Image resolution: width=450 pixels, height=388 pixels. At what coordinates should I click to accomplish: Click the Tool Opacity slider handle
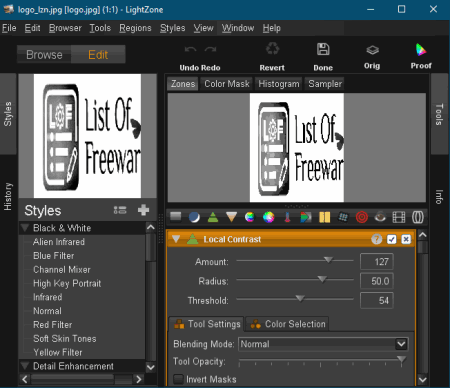click(402, 359)
